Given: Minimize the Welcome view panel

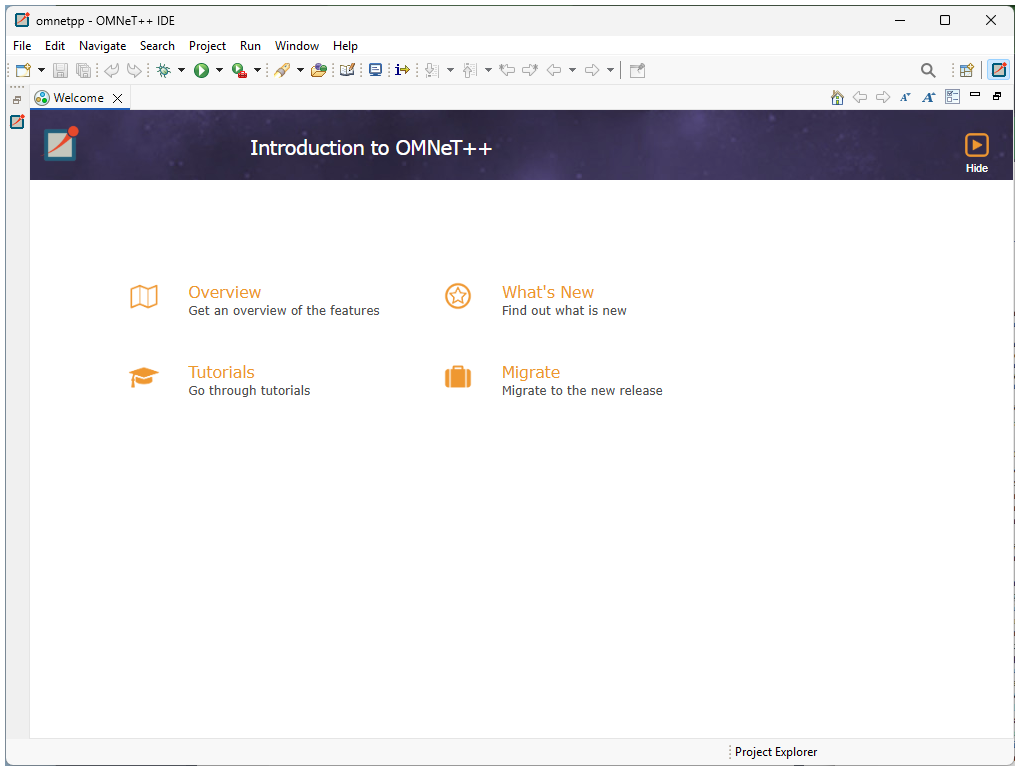Looking at the screenshot, I should [975, 95].
